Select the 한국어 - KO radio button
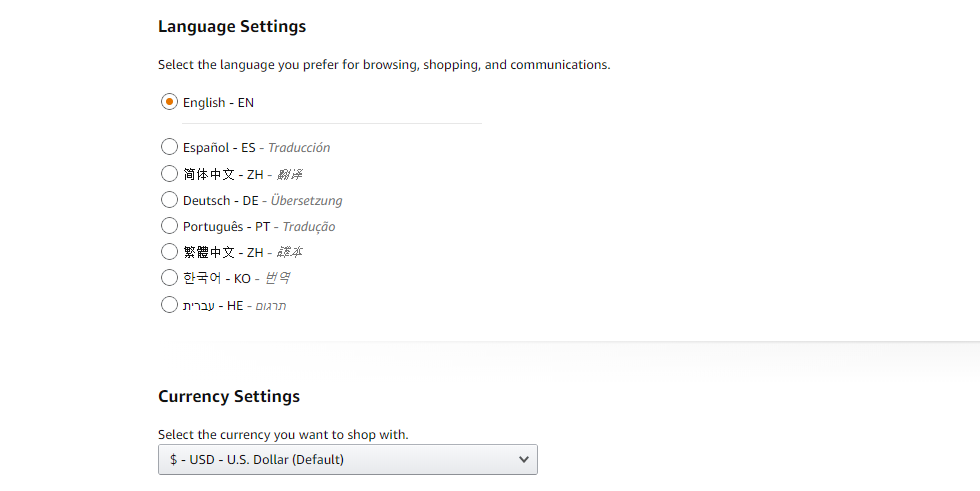This screenshot has height=491, width=980. click(x=169, y=278)
